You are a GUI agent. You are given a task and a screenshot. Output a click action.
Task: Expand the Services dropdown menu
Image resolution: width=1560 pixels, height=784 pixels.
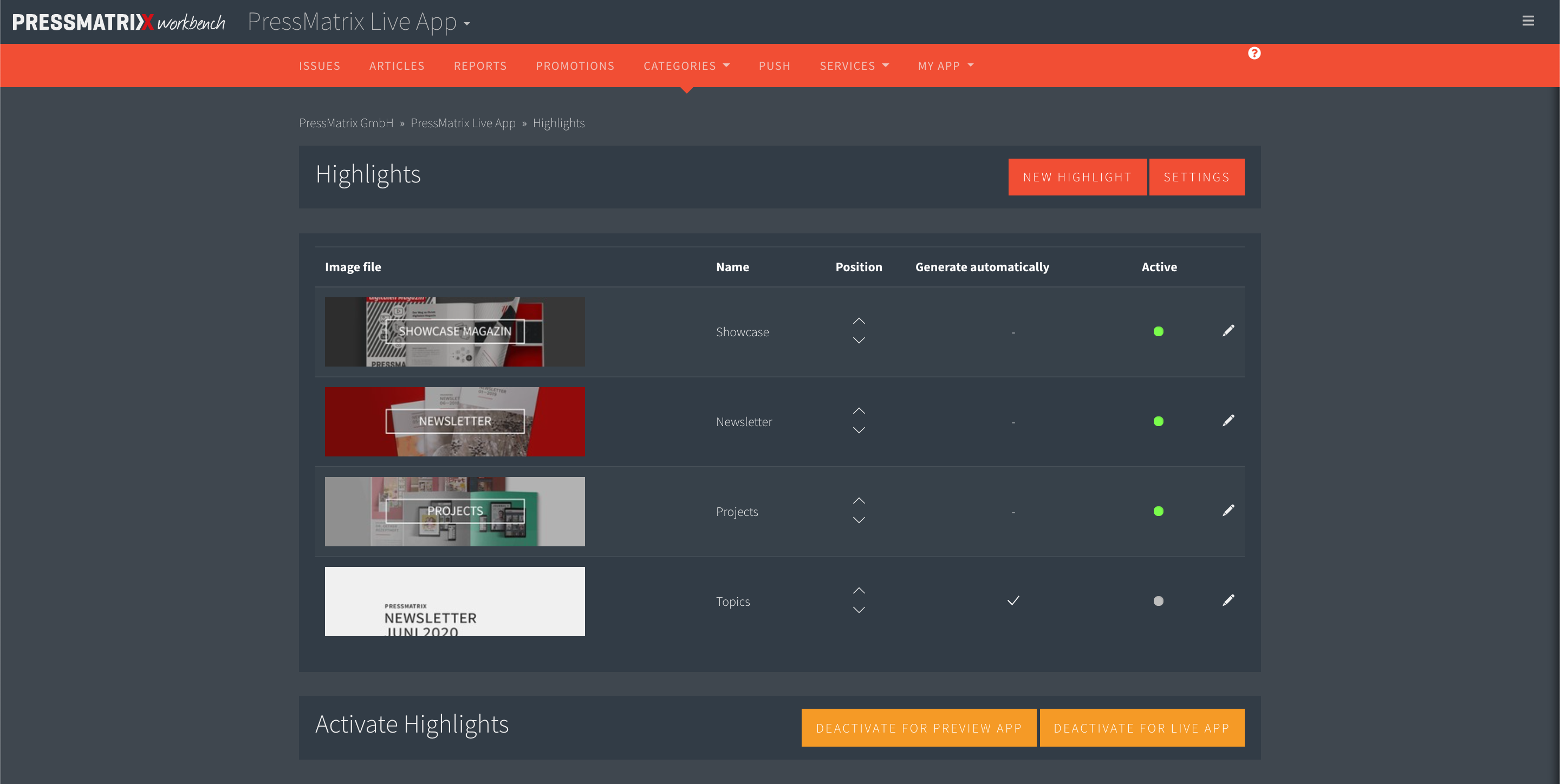[854, 66]
